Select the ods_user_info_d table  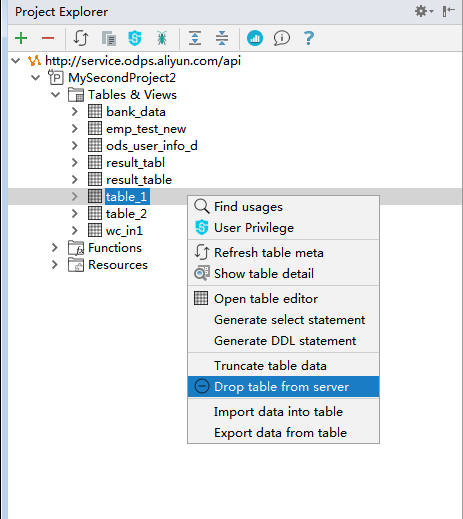[152, 146]
